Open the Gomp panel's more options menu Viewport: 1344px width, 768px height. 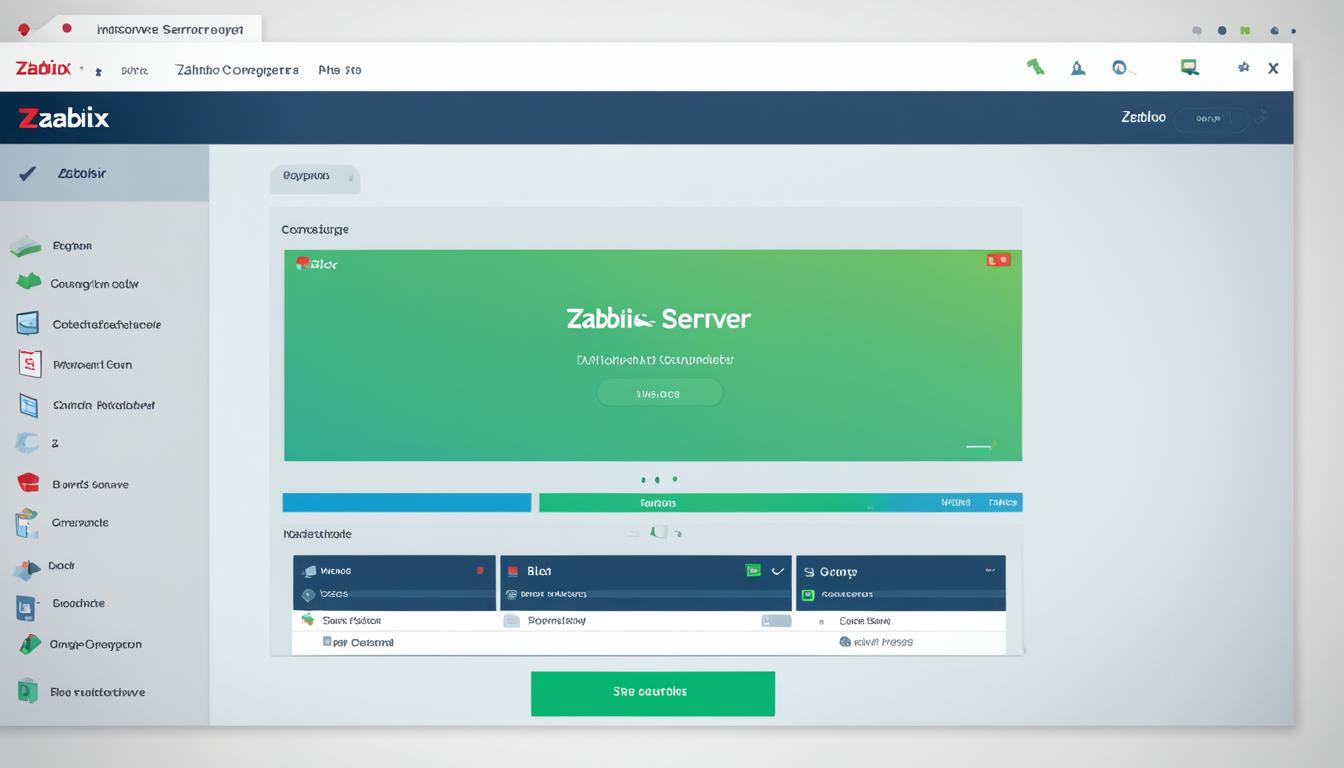tap(989, 571)
